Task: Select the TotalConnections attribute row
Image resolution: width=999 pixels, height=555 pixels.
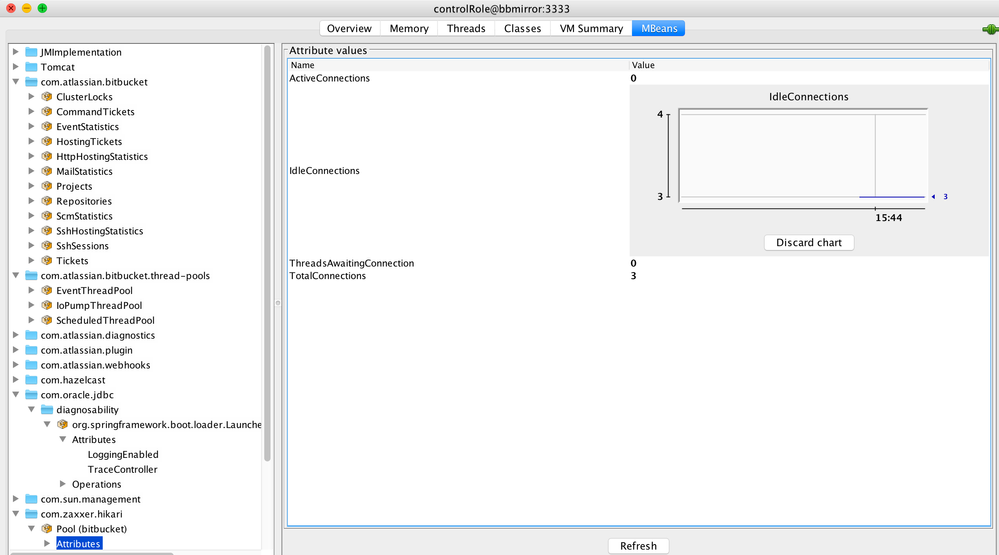Action: tap(638, 276)
